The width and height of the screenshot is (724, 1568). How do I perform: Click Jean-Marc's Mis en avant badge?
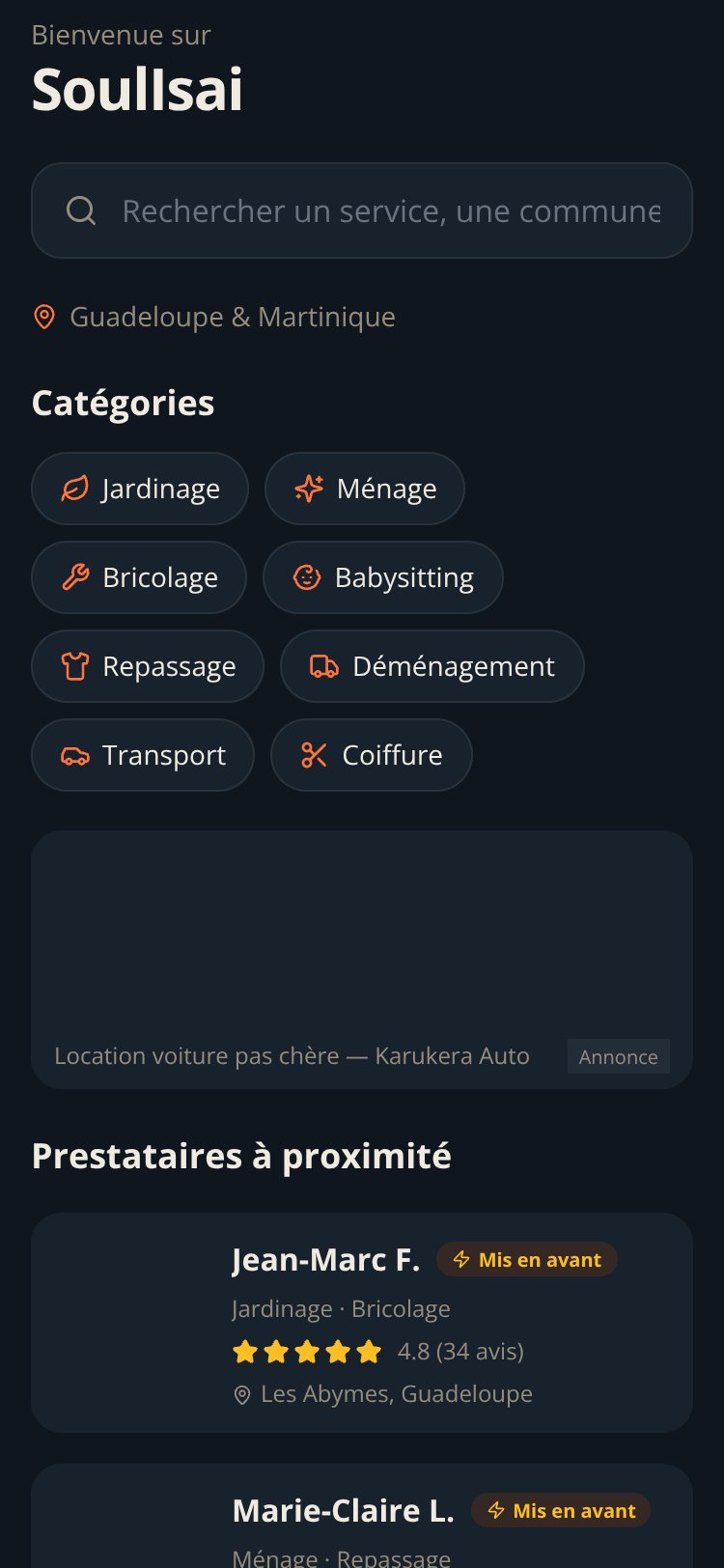pyautogui.click(x=527, y=1259)
